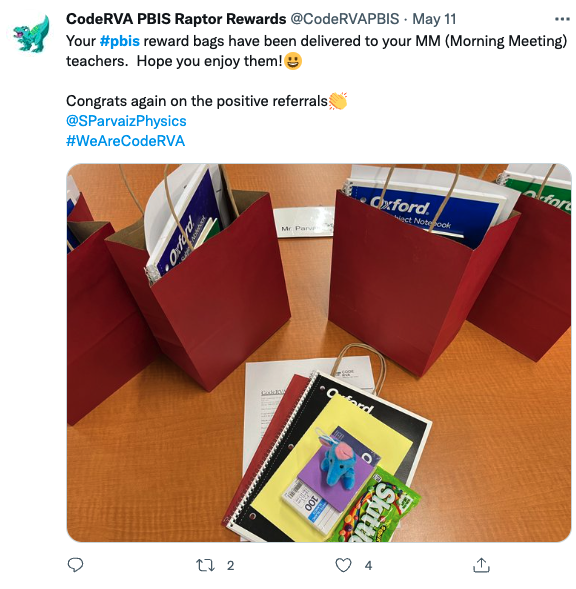Click the smiley face emoji
Viewport: 576px width, 589px height.
point(293,61)
